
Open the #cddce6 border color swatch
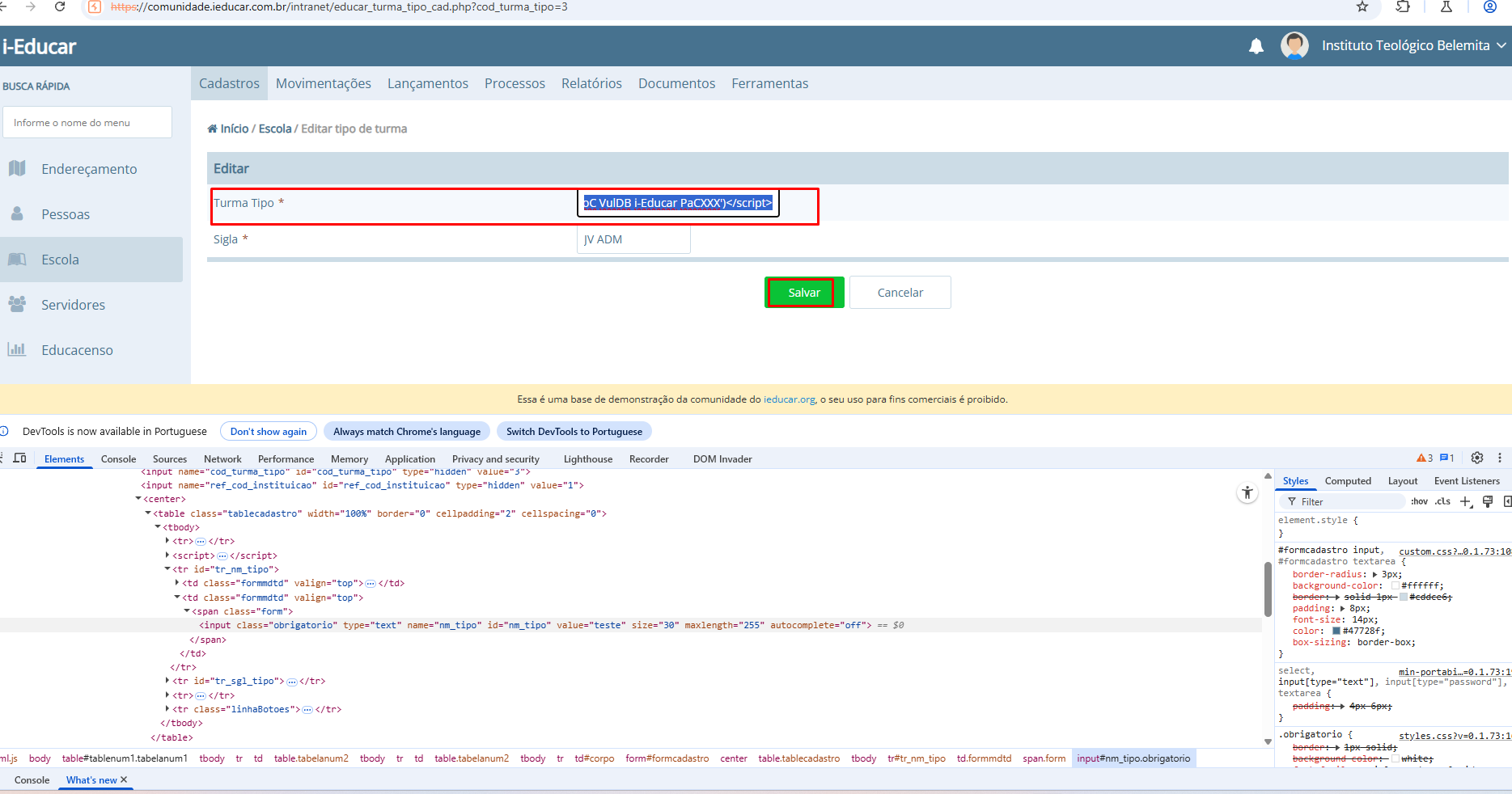point(1404,597)
